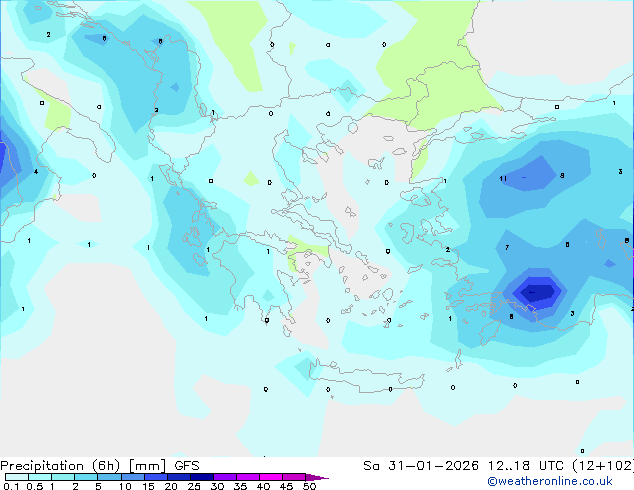This screenshot has width=634, height=490.
Task: Click the legend label '50'
Action: tap(310, 486)
